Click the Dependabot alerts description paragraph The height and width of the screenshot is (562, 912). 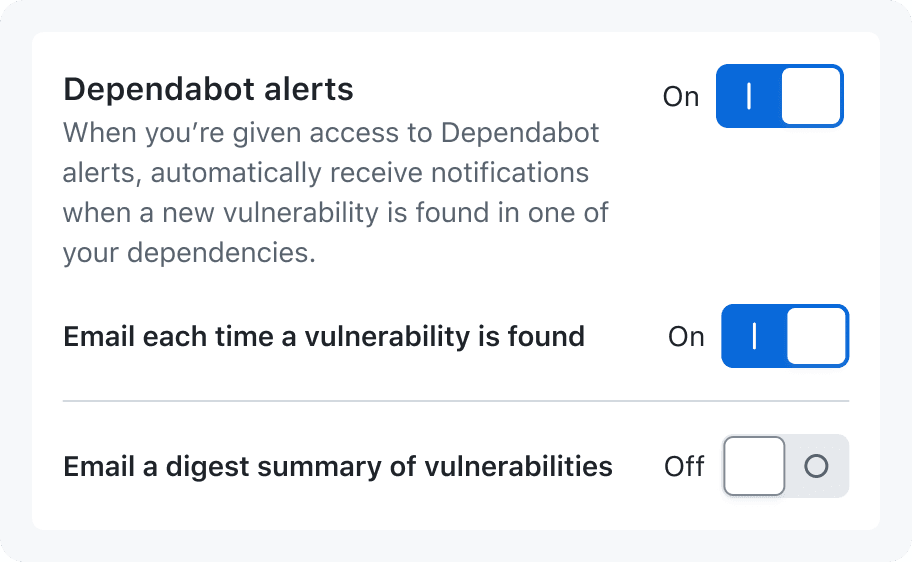point(336,193)
